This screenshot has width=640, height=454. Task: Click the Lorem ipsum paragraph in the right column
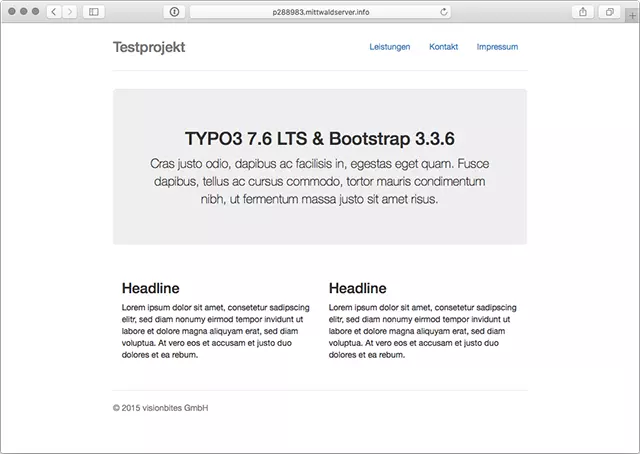(422, 331)
